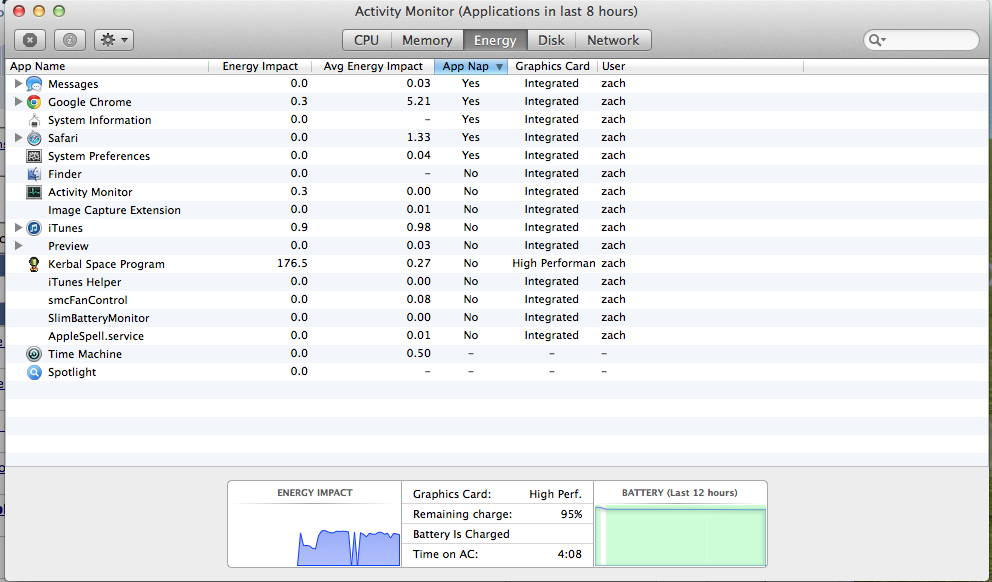This screenshot has width=992, height=582.
Task: Sort by Graphics Card column
Action: pyautogui.click(x=552, y=66)
